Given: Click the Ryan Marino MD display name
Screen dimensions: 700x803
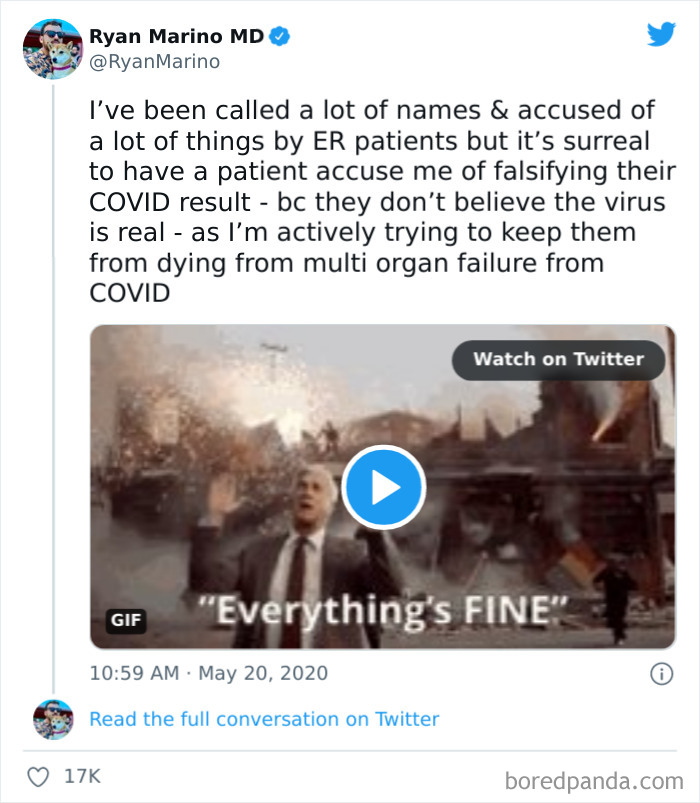Looking at the screenshot, I should point(178,32).
